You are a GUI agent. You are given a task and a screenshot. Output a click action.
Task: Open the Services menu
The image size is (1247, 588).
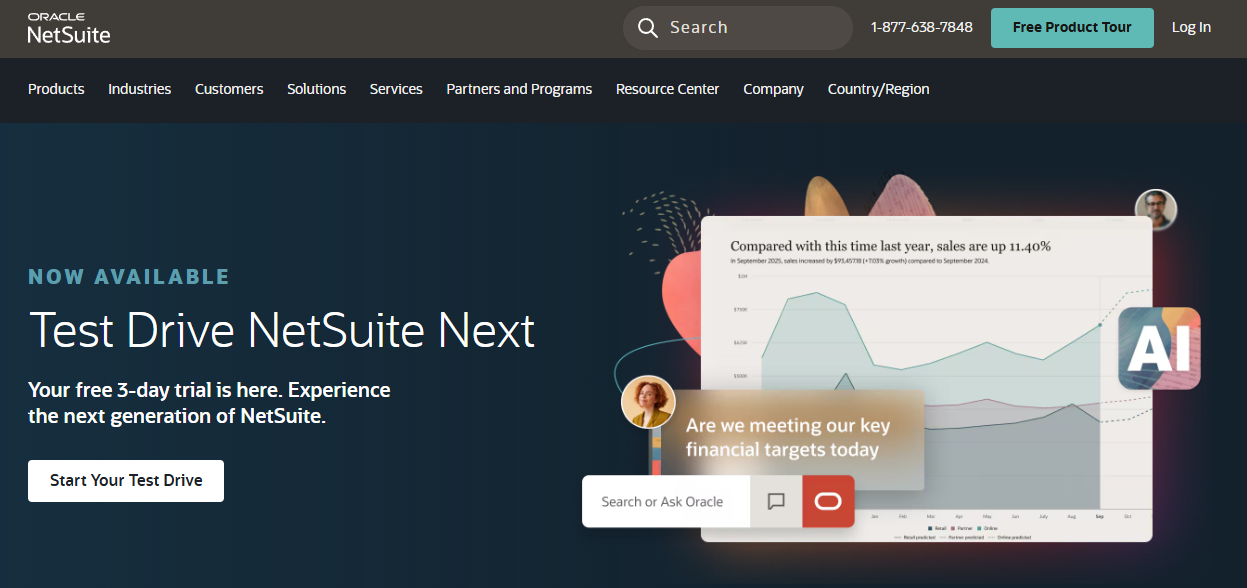click(396, 89)
